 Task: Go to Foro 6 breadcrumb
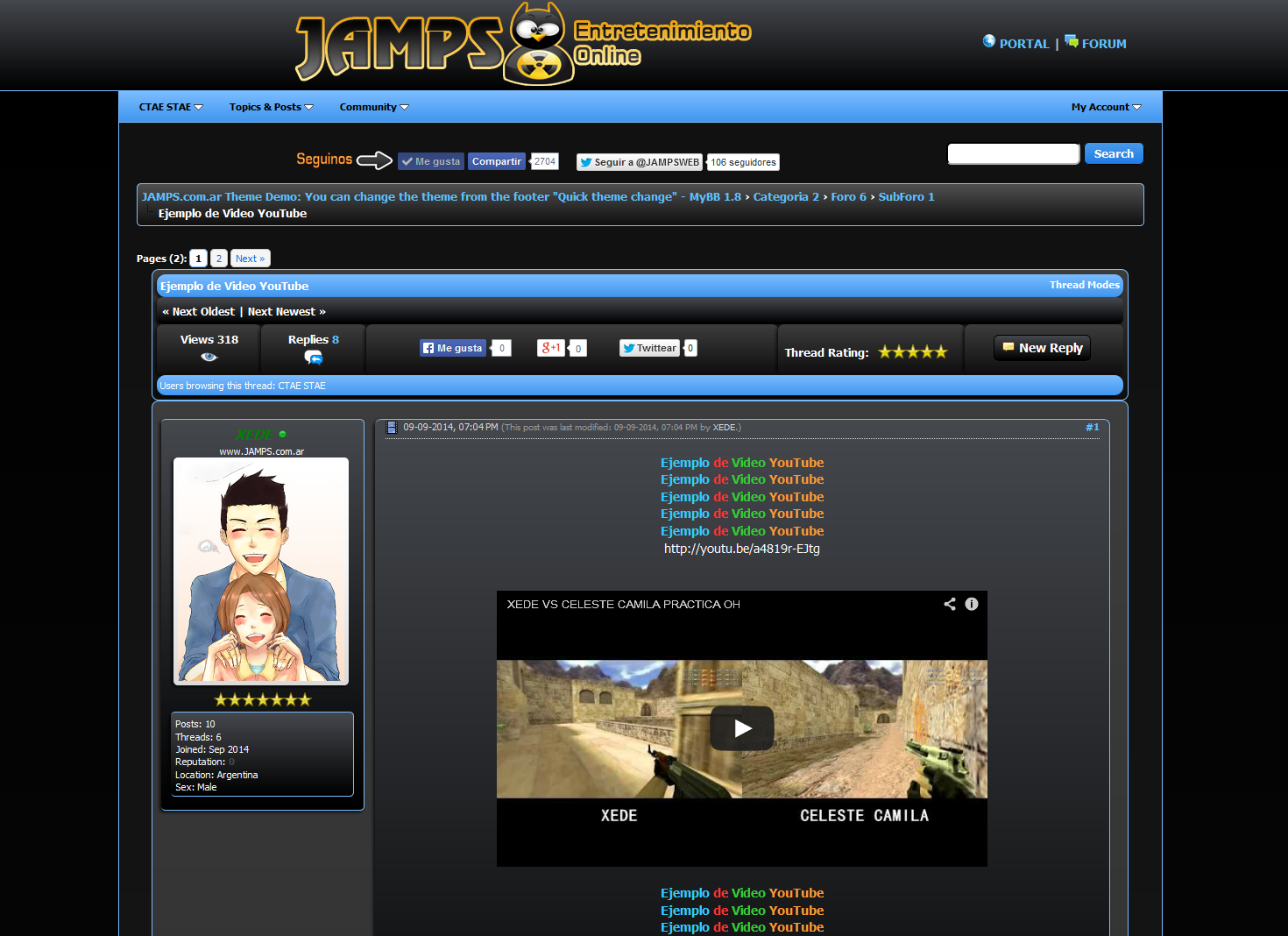tap(848, 196)
